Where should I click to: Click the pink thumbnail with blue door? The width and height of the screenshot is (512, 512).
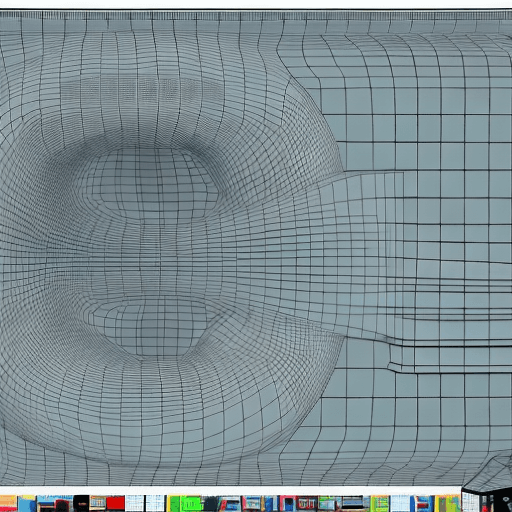(x=288, y=503)
